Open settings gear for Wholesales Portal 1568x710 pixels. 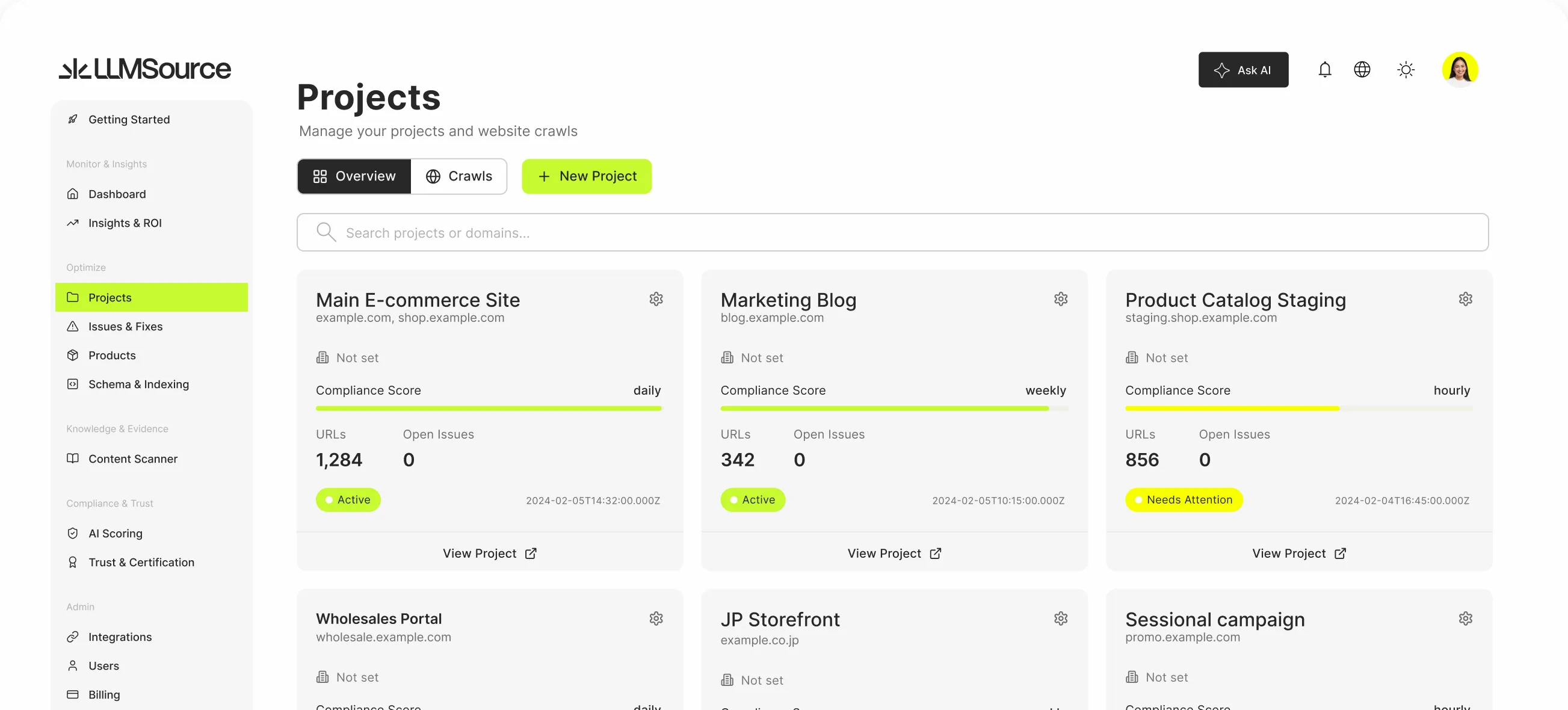pos(656,619)
